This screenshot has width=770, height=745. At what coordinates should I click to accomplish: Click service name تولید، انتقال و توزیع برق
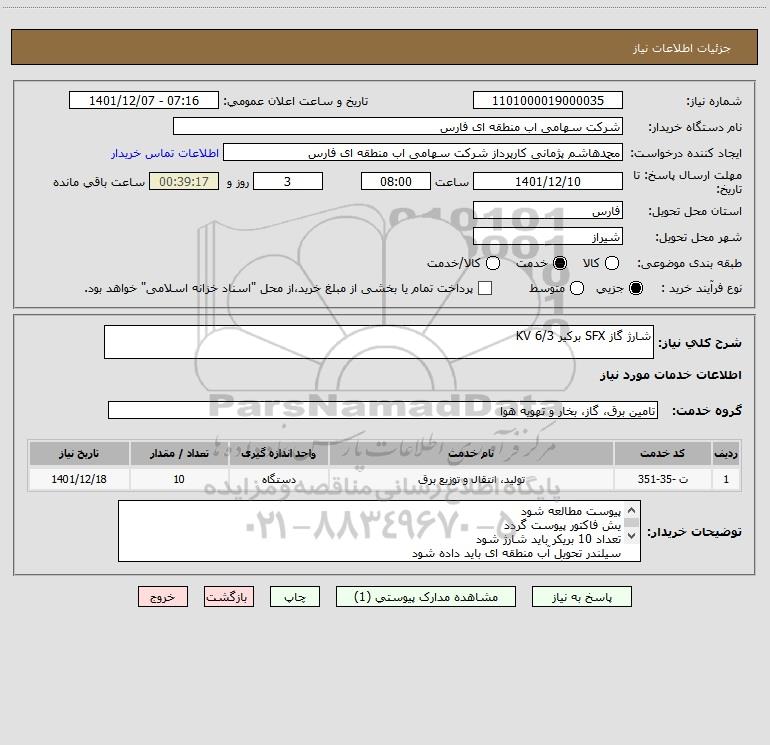coord(470,479)
